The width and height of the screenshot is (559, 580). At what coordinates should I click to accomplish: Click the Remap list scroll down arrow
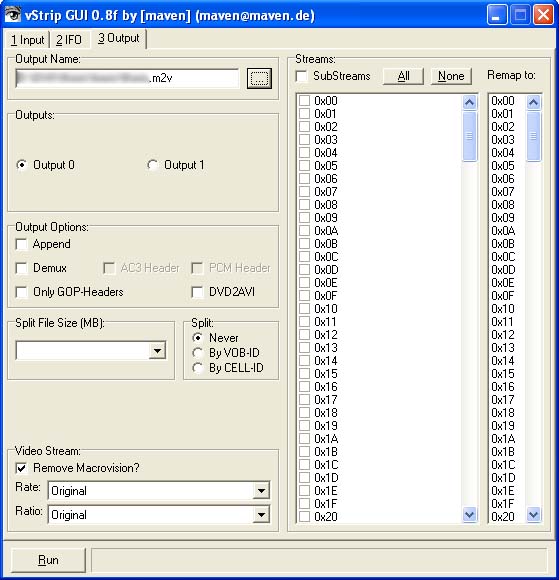pyautogui.click(x=533, y=514)
